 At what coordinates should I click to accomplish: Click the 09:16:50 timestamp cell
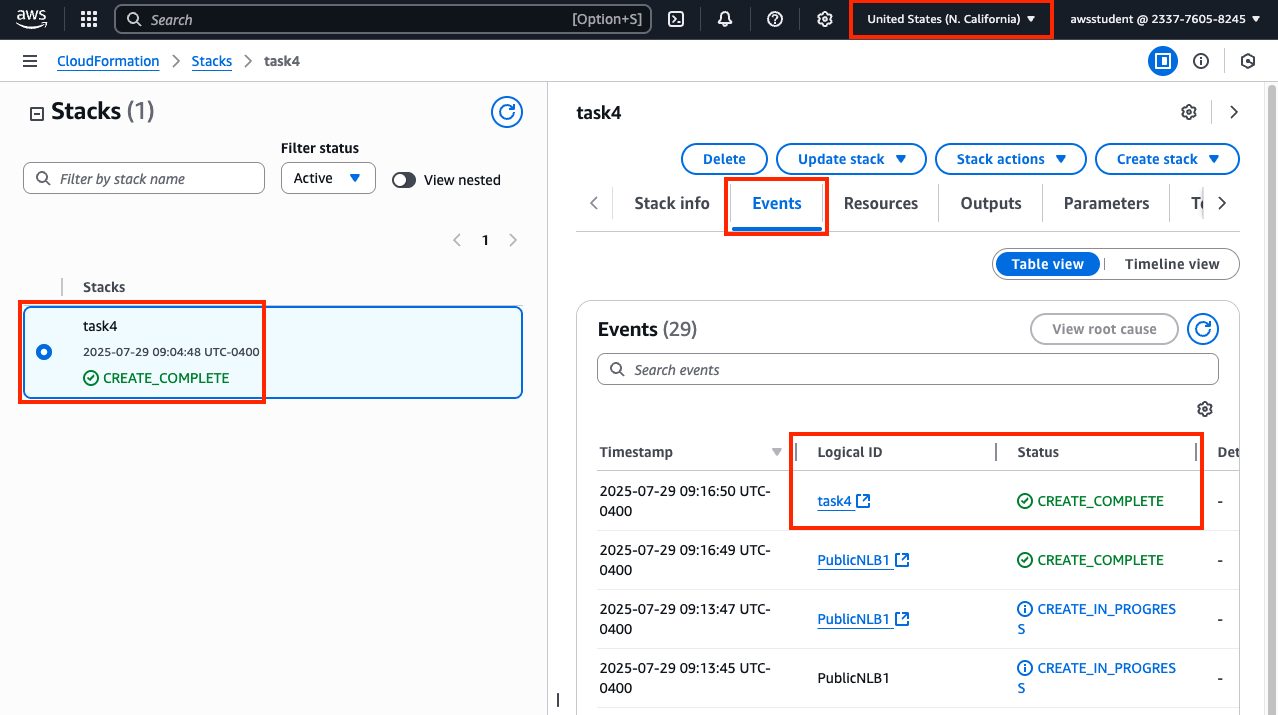[x=685, y=501]
